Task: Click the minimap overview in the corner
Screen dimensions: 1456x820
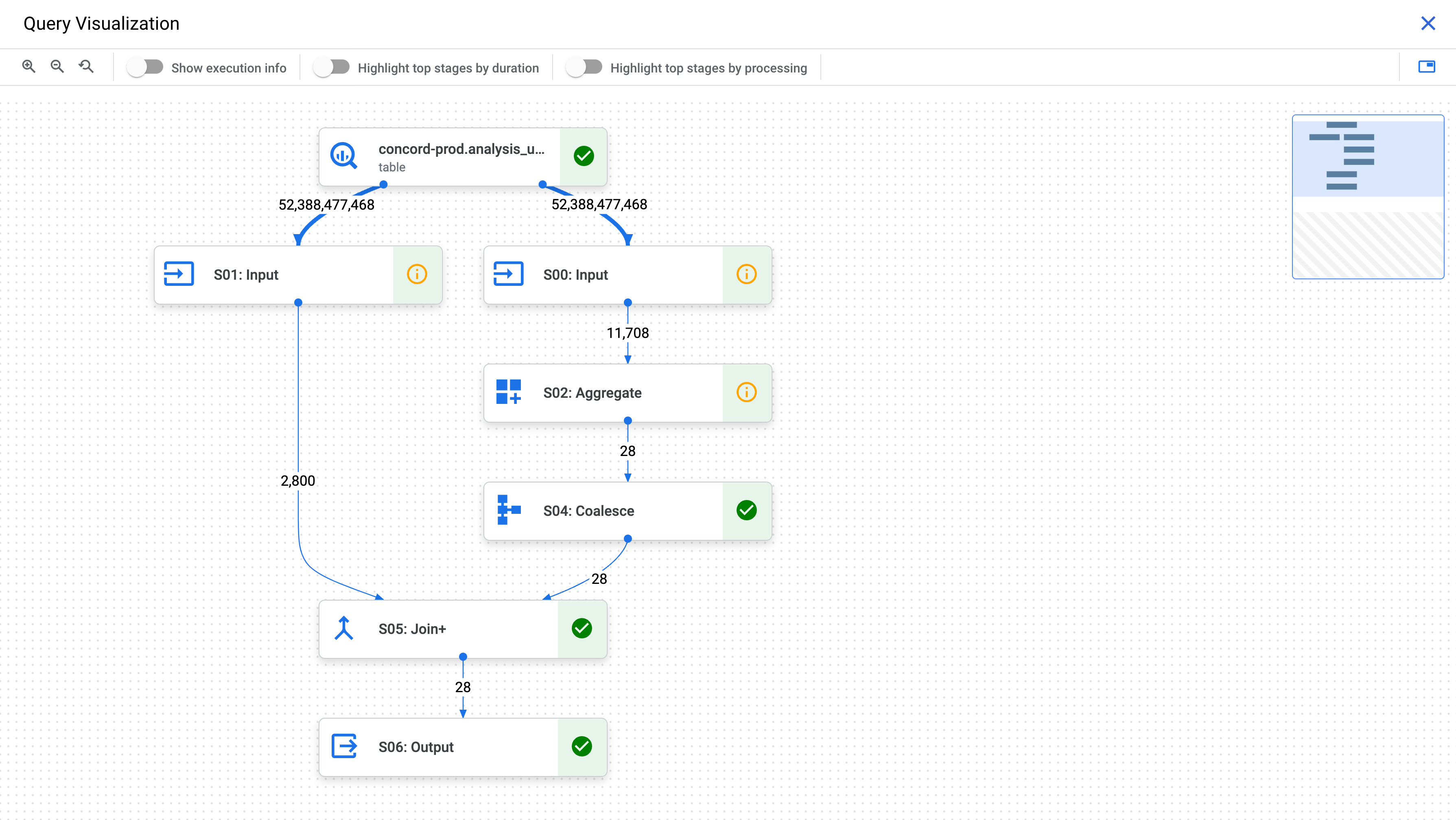Action: pyautogui.click(x=1368, y=197)
